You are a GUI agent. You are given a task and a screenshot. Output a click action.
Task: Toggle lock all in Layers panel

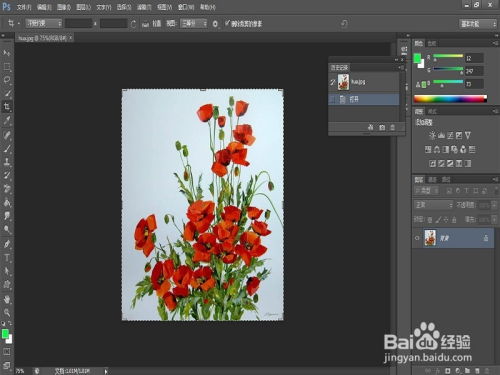(454, 220)
